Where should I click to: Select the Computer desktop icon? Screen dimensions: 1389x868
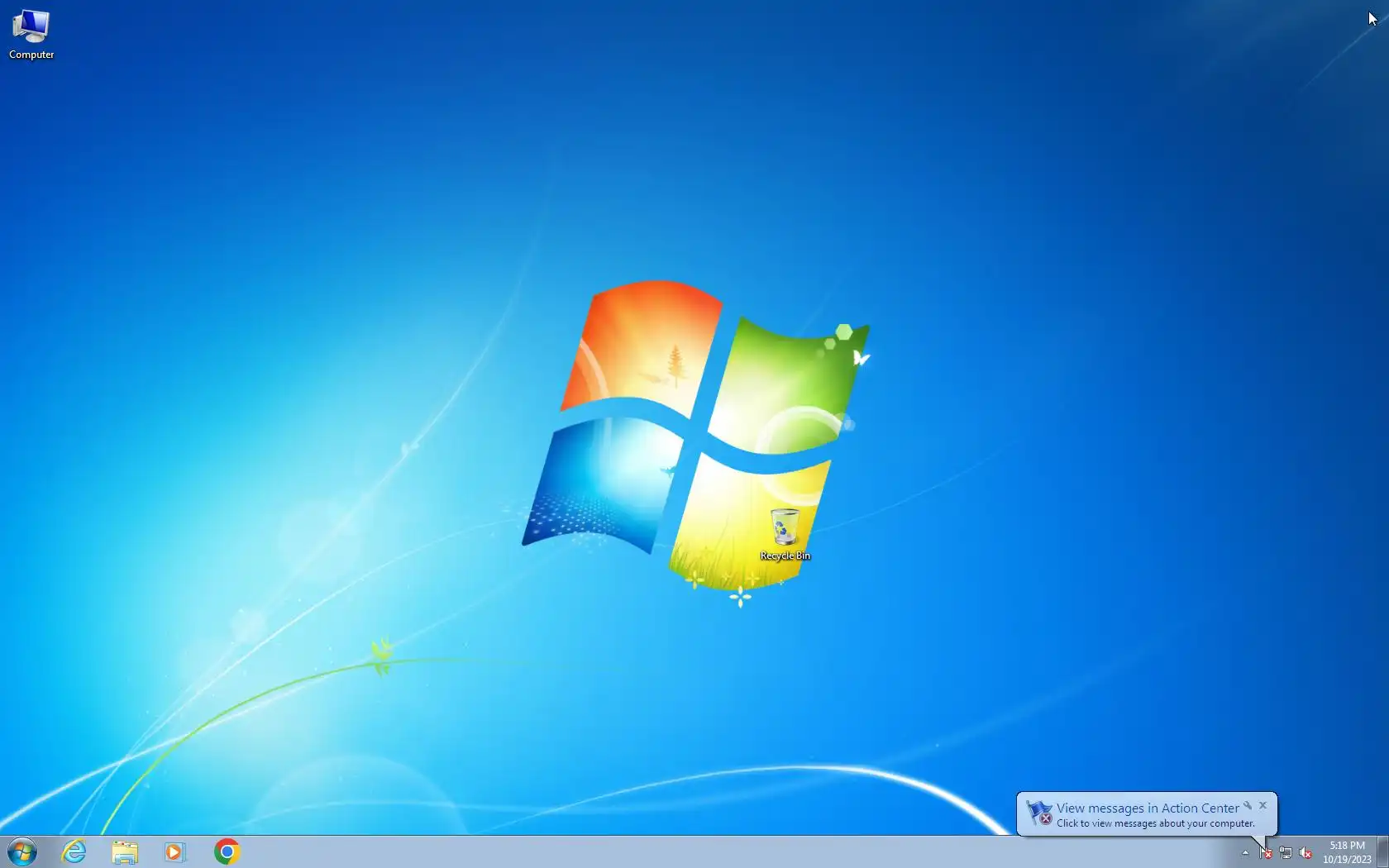pos(31,35)
